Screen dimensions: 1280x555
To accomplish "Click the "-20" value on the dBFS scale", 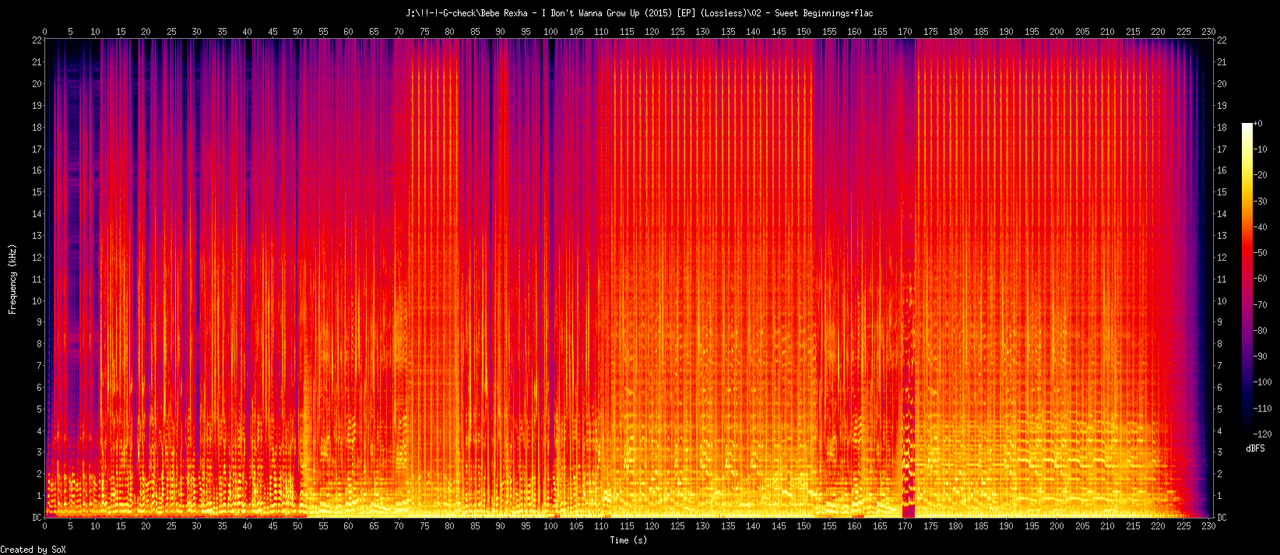I will (x=1262, y=175).
